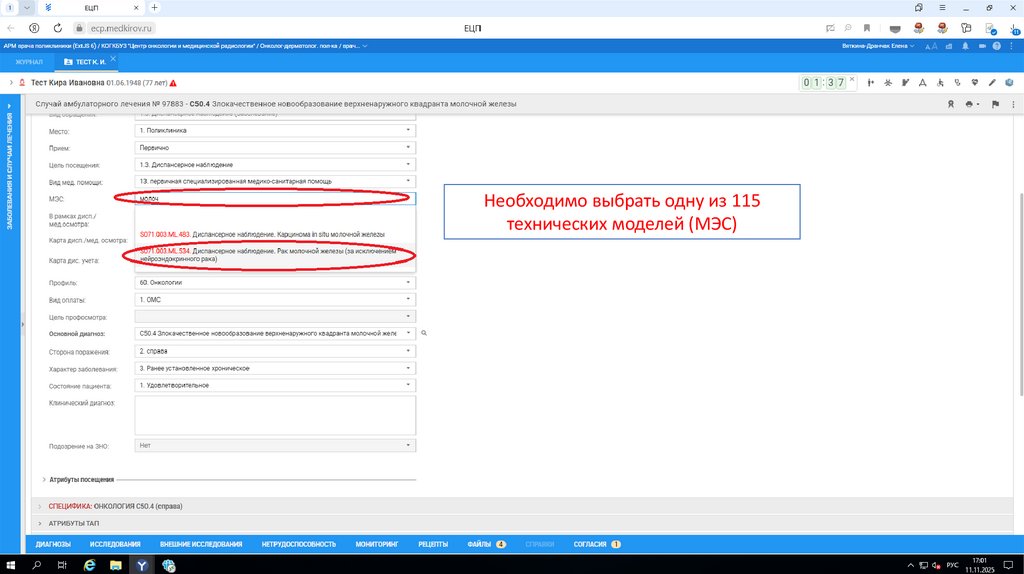This screenshot has height=574, width=1024.
Task: Switch to the Журнал tab
Action: [x=29, y=62]
